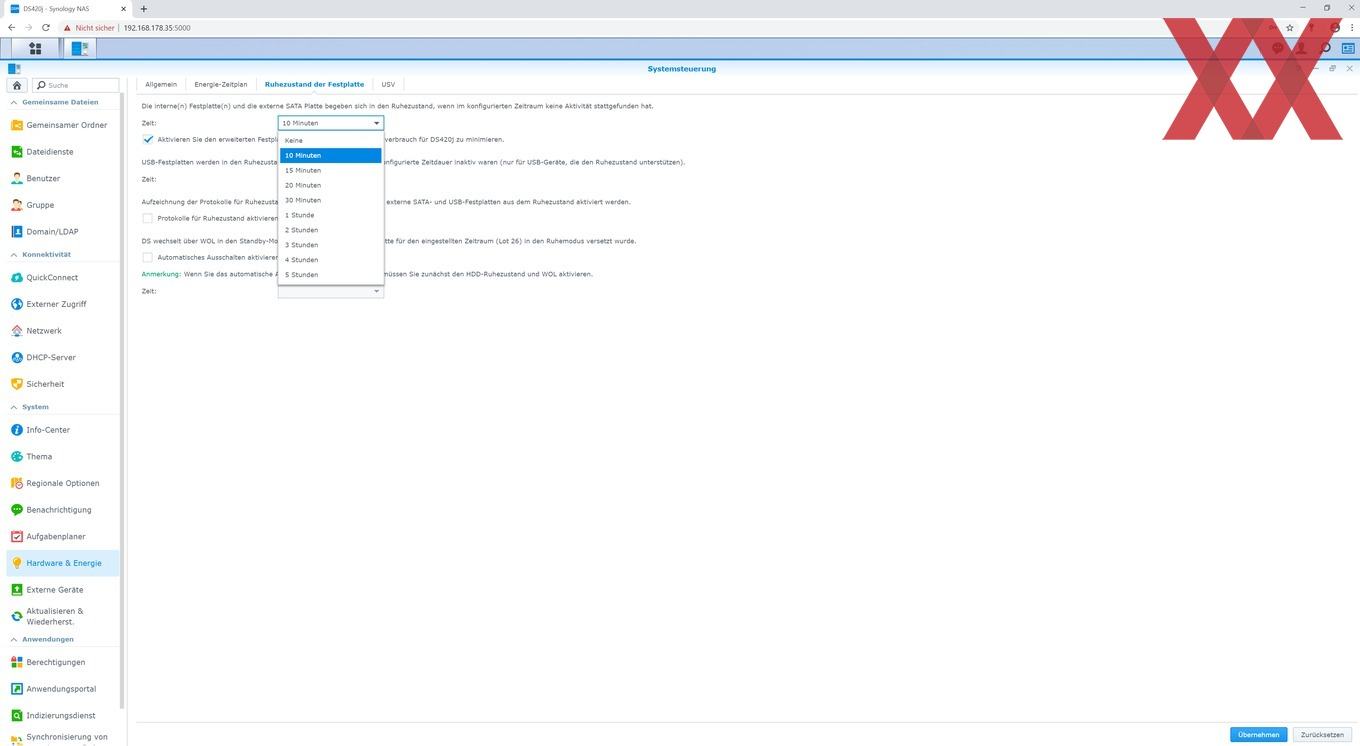Select the Ruhezustand der Festplatte tab

[314, 84]
